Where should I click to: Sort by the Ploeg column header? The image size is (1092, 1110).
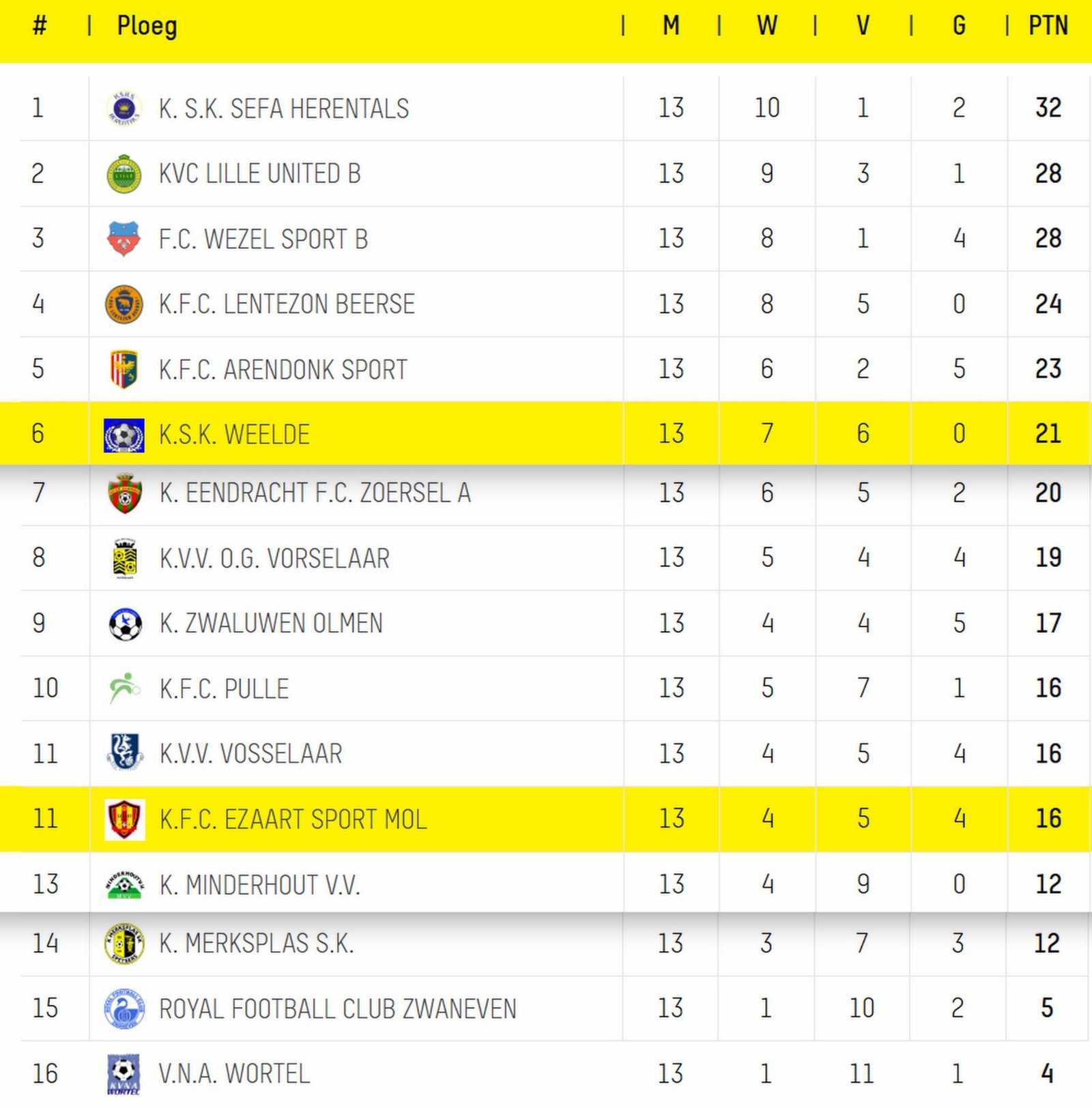[147, 27]
